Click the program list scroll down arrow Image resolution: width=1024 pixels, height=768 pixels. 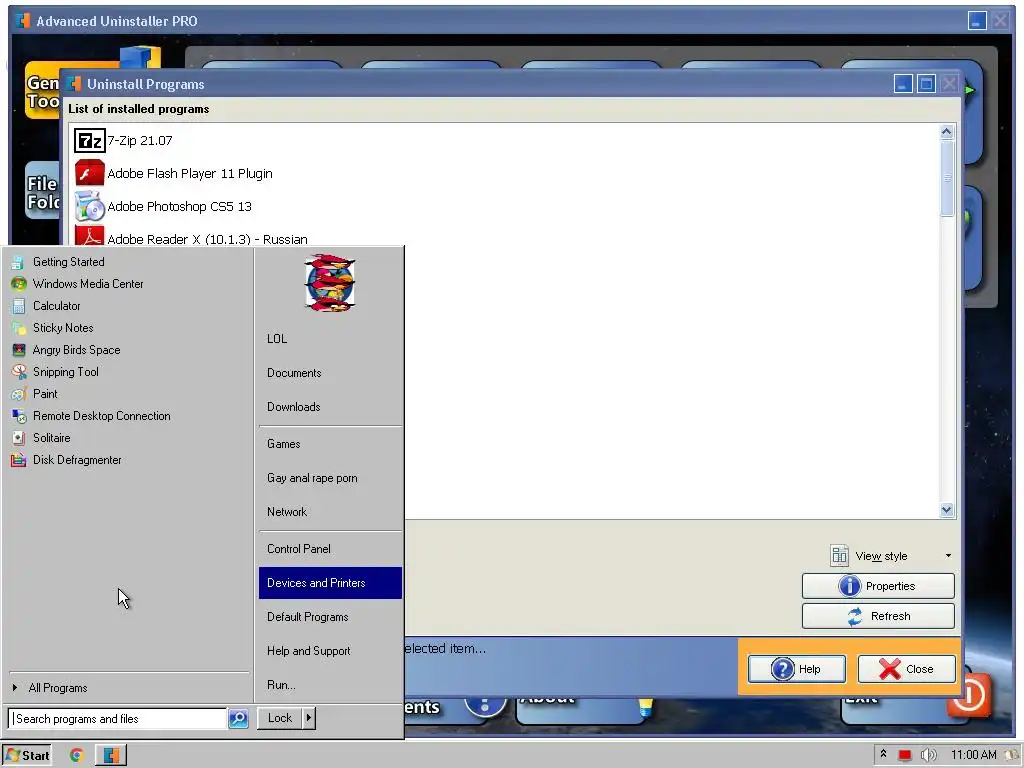(x=947, y=510)
